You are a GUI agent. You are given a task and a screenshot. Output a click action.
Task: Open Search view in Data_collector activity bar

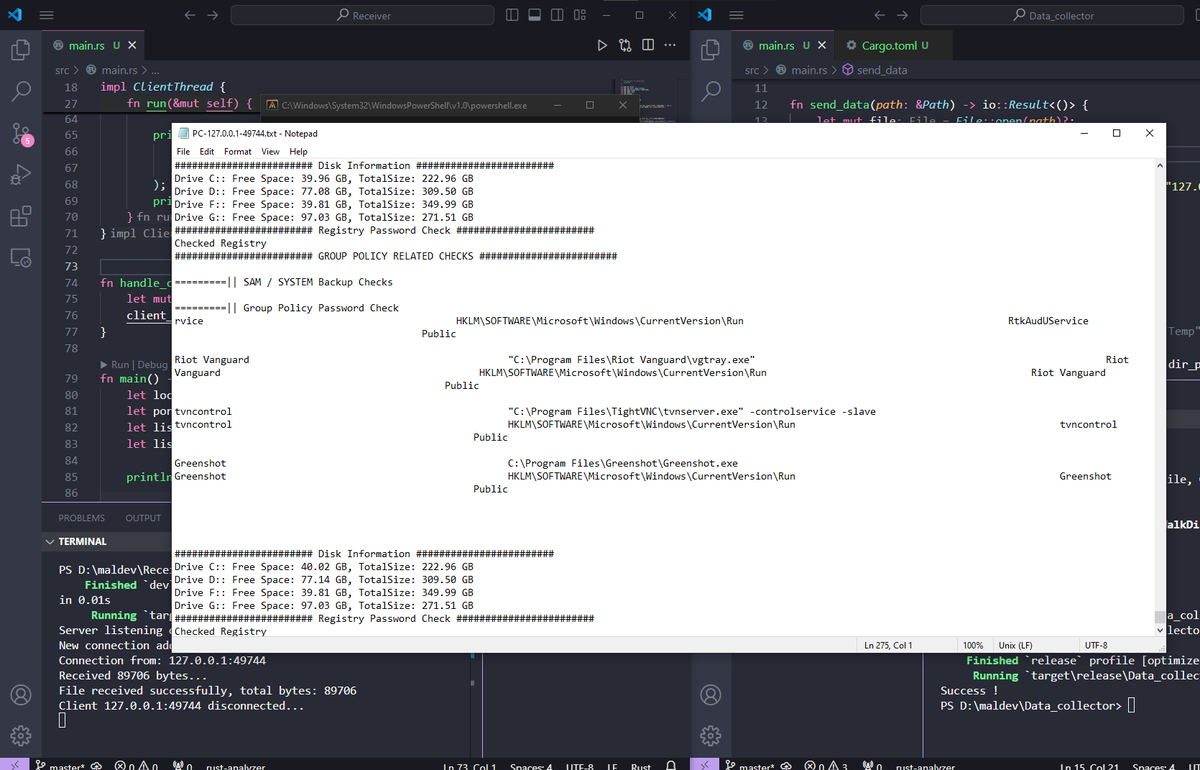[x=711, y=91]
